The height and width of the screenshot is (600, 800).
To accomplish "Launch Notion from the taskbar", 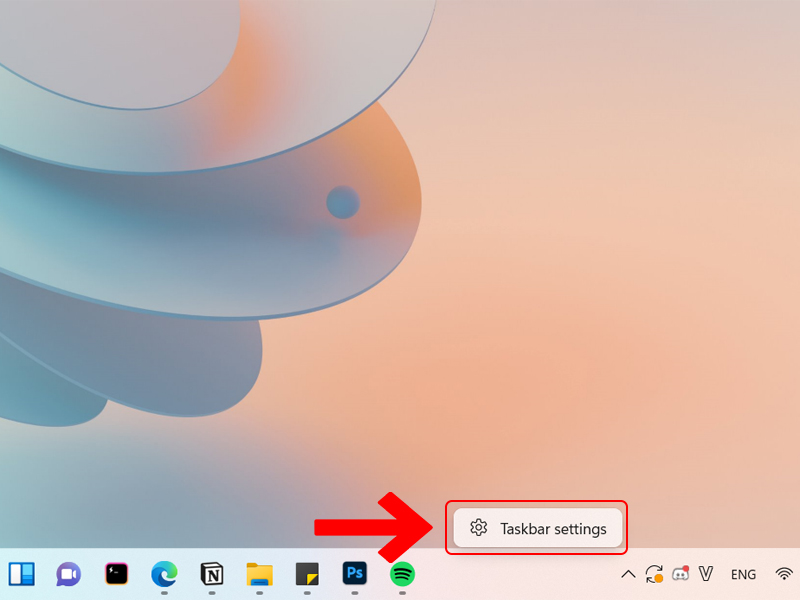I will (210, 575).
